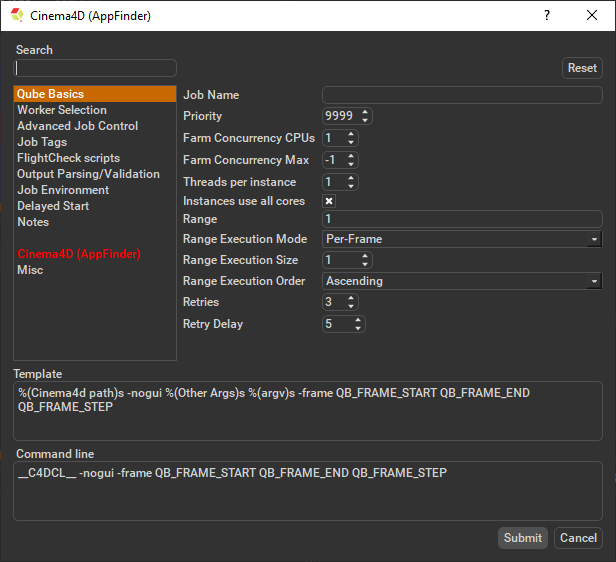
Task: Open the Range Execution Mode dropdown
Action: coord(594,239)
